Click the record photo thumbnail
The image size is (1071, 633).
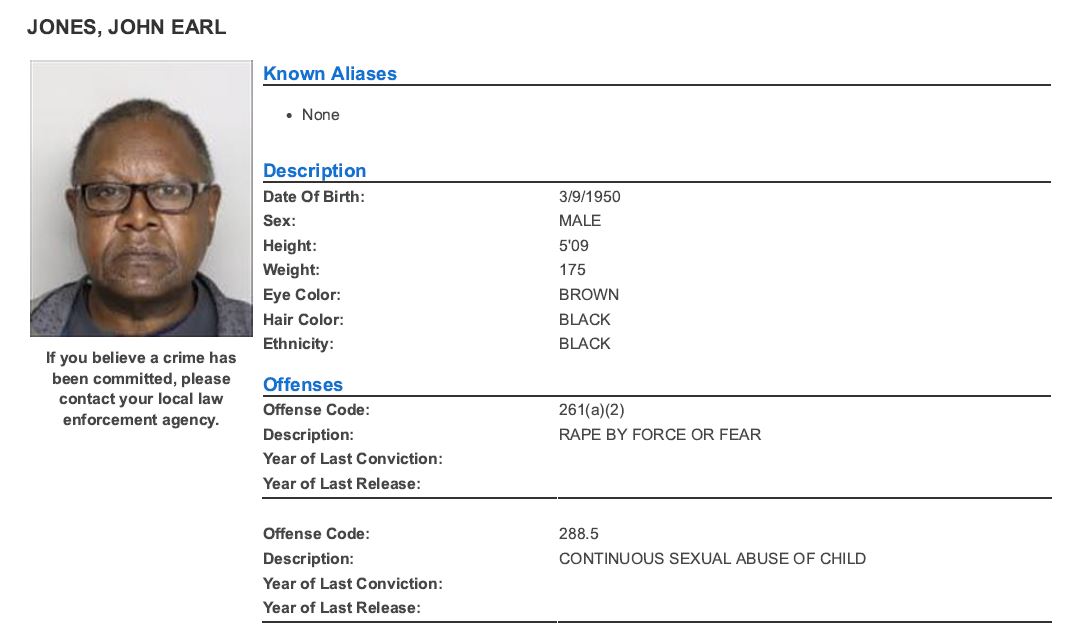click(x=141, y=199)
